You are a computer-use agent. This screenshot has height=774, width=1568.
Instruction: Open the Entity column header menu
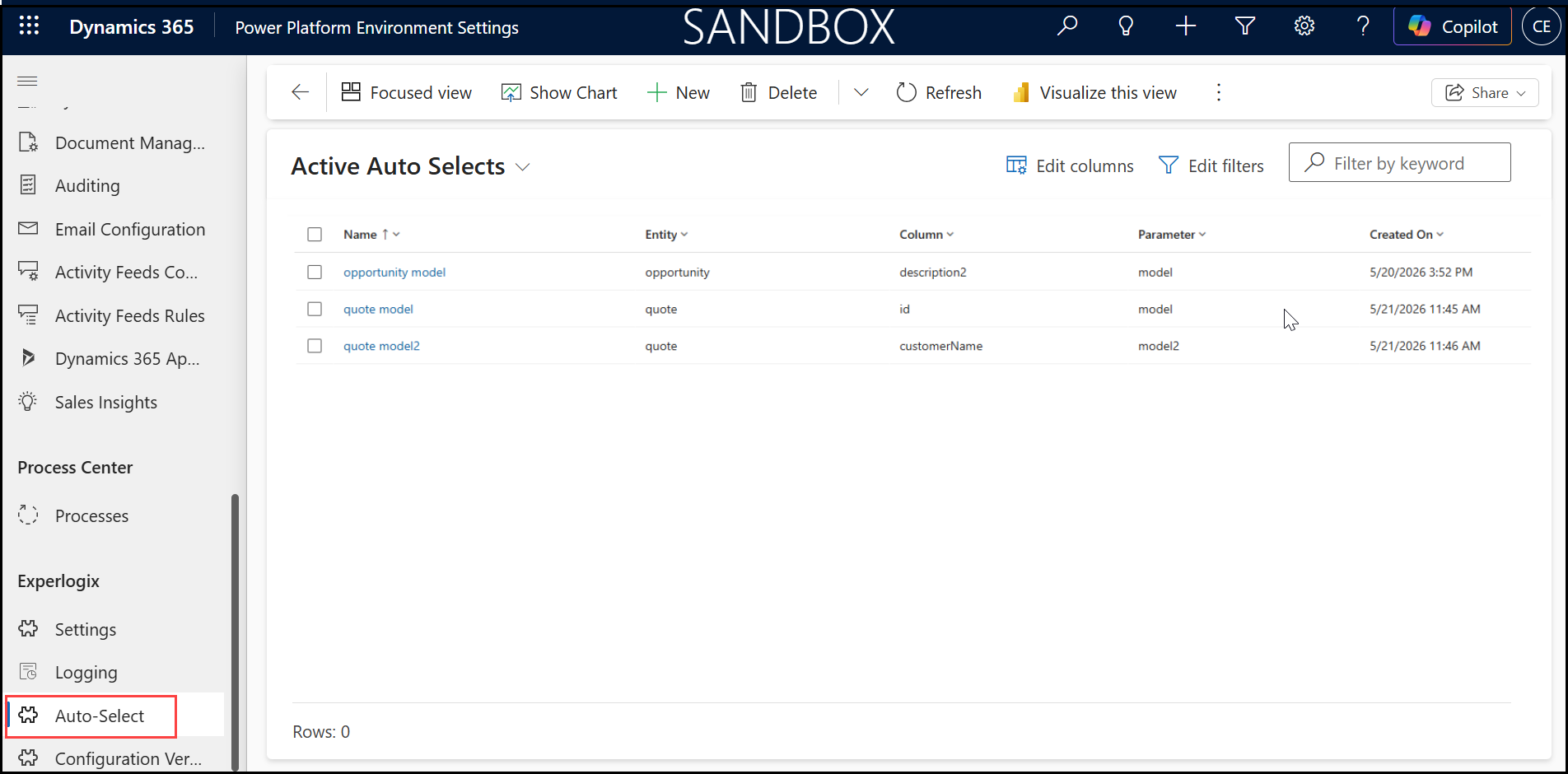click(x=666, y=235)
